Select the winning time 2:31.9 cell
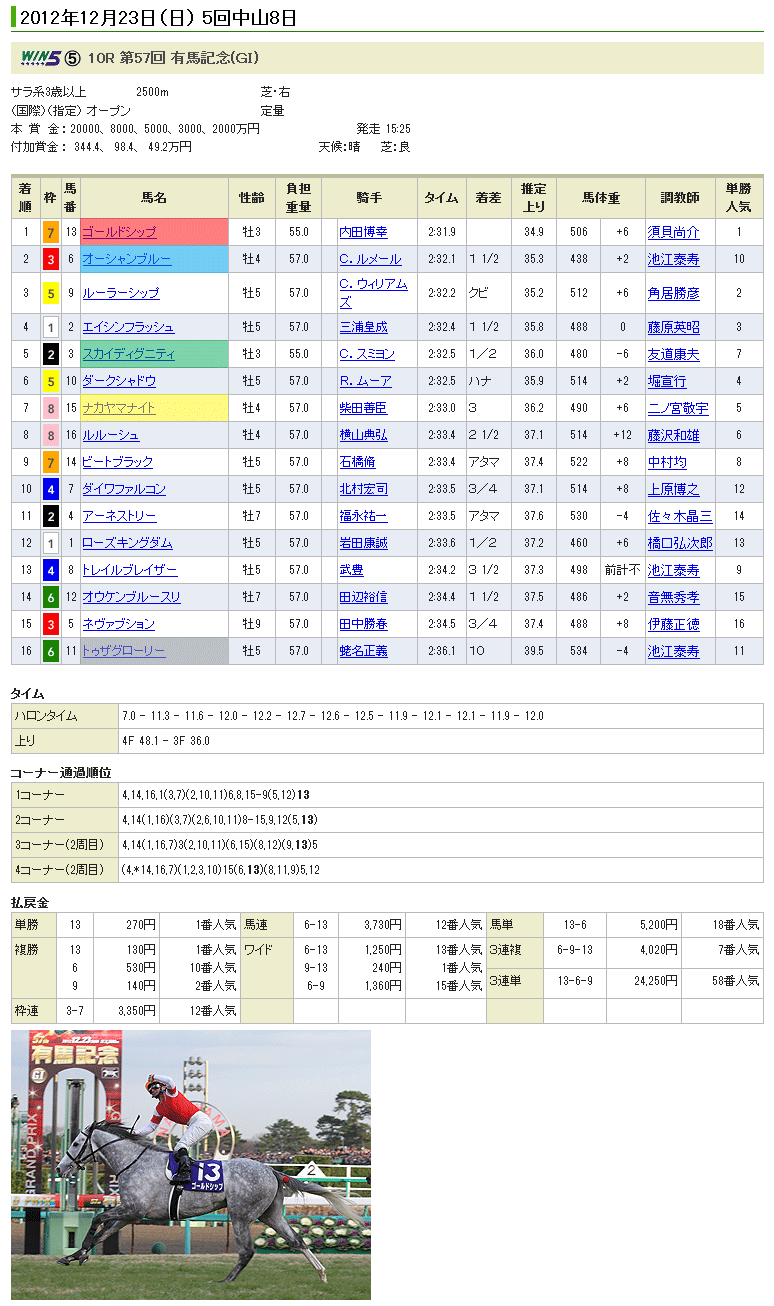Screen dimensions: 774x1306 tap(440, 232)
